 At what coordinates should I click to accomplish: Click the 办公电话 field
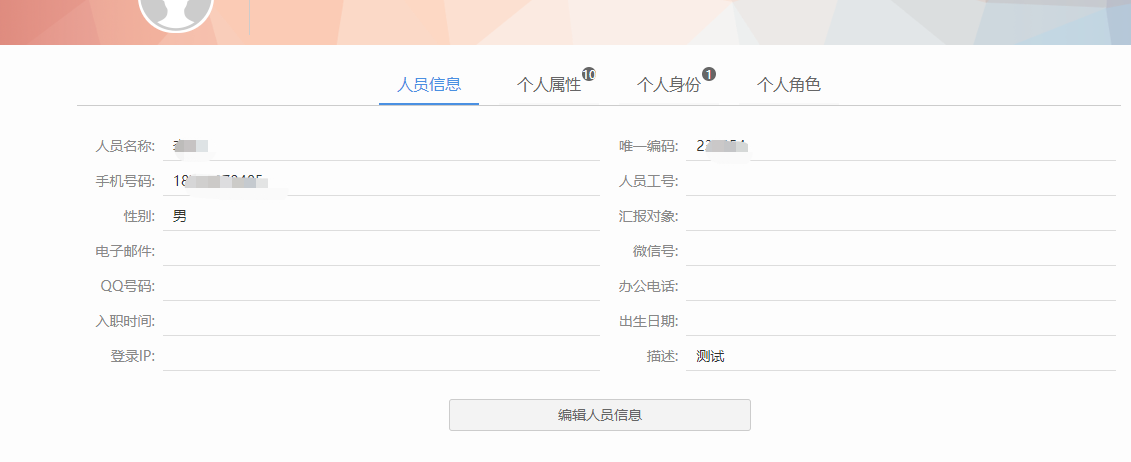tap(900, 286)
